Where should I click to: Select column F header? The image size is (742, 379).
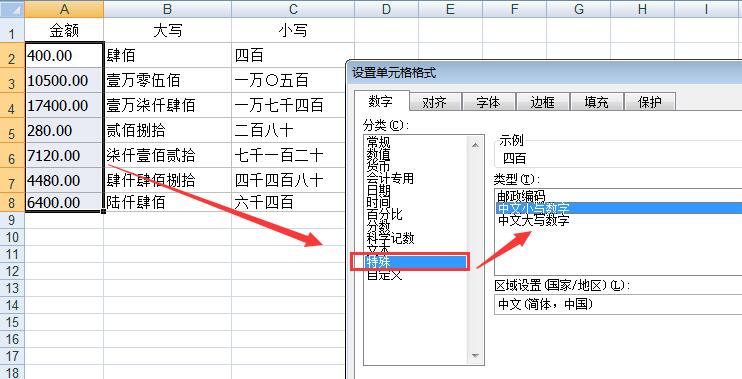pyautogui.click(x=514, y=9)
